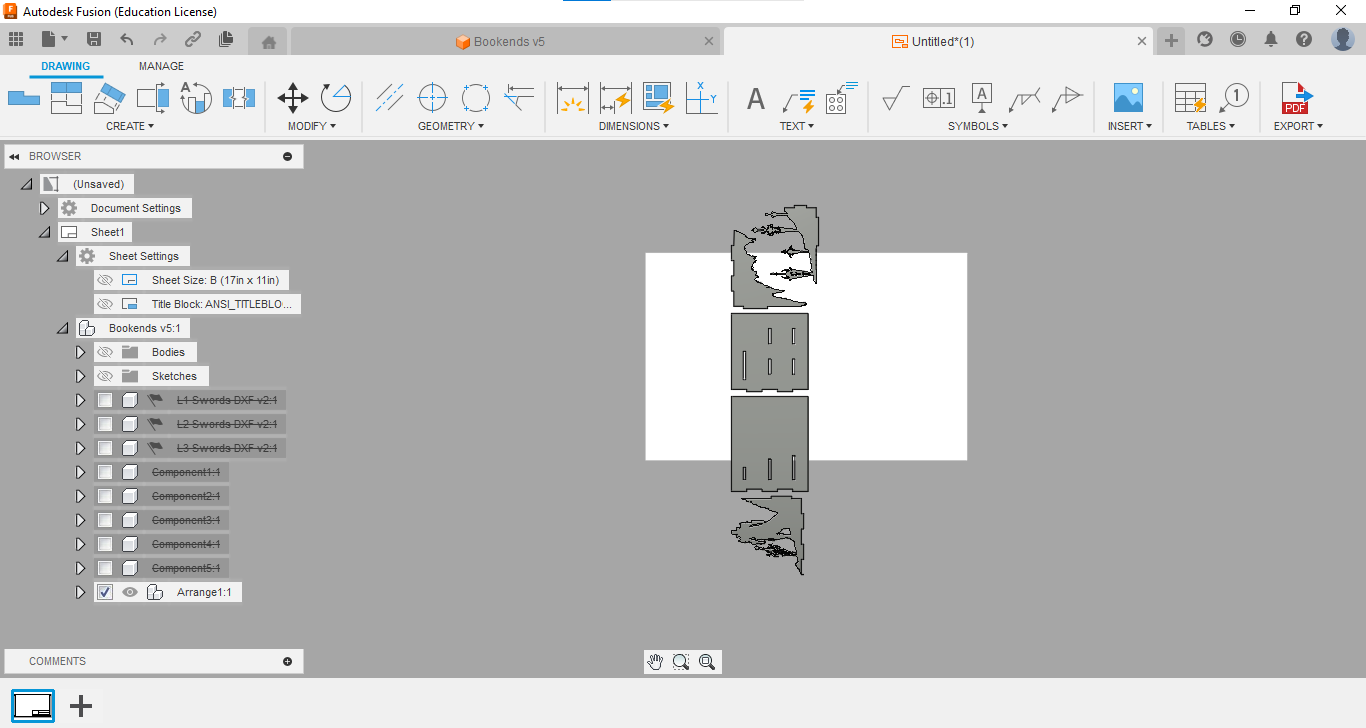Uncheck the Arrange1:1 checkbox

pos(105,592)
